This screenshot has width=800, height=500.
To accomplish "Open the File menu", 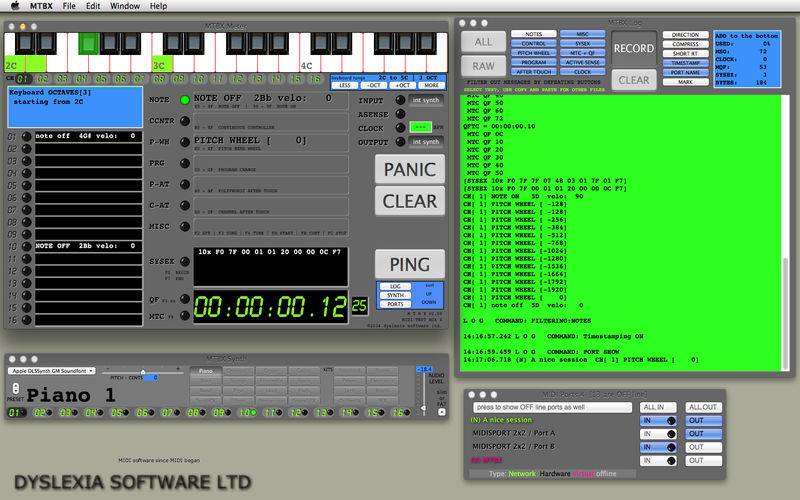I will point(70,6).
